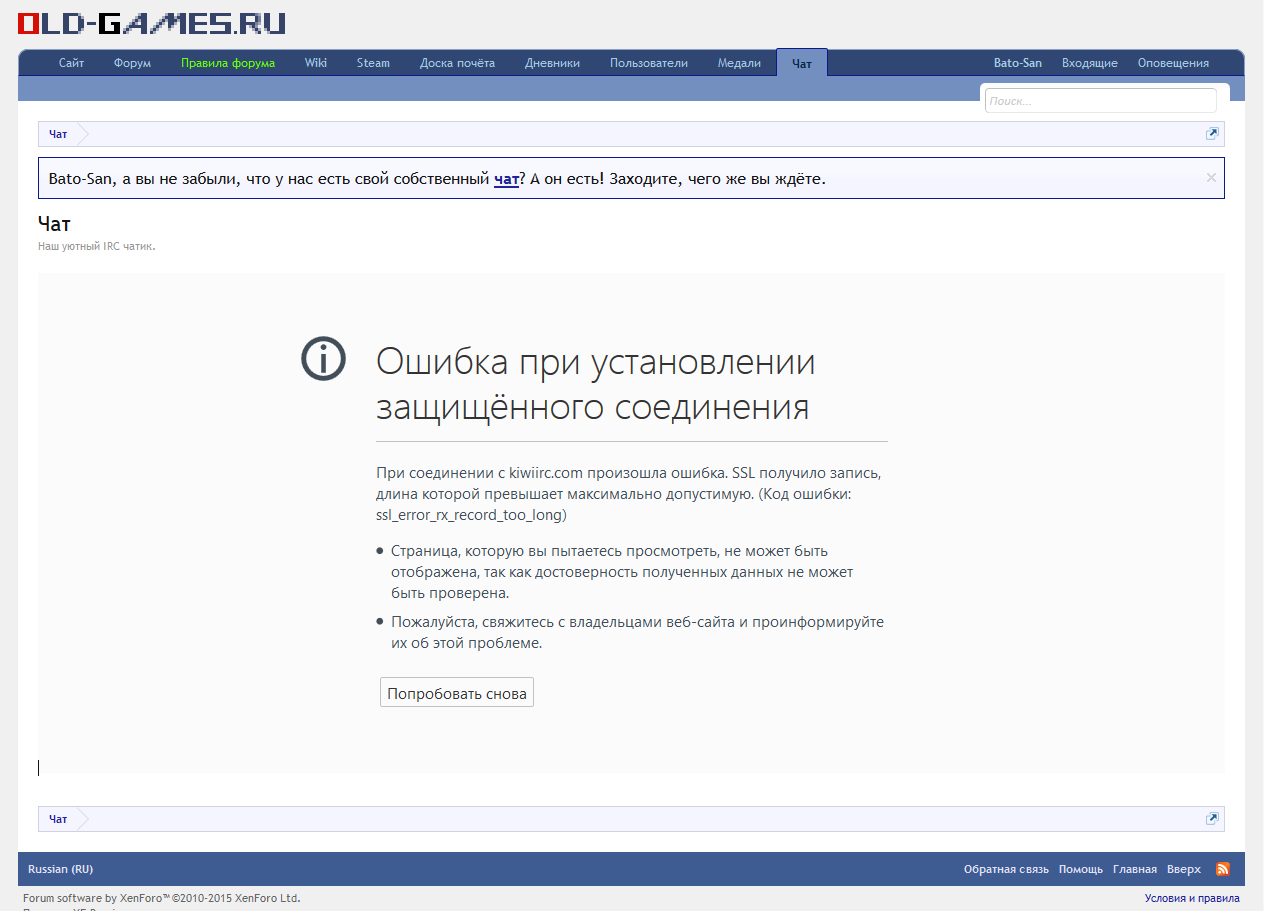The height and width of the screenshot is (914, 1264).
Task: Open the Wiki navigation tab
Action: [x=316, y=63]
